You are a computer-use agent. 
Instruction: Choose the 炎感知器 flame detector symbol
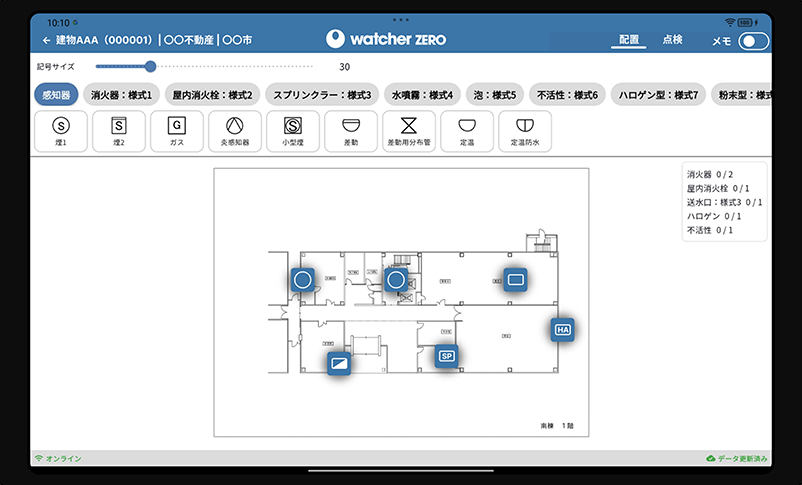(235, 131)
